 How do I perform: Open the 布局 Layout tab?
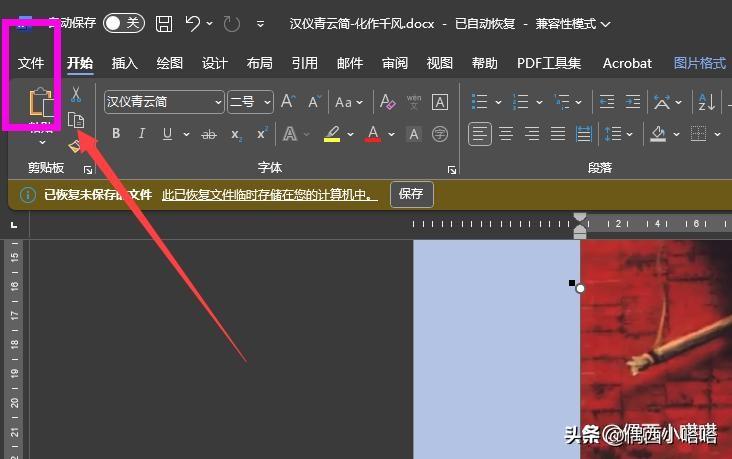(x=260, y=63)
